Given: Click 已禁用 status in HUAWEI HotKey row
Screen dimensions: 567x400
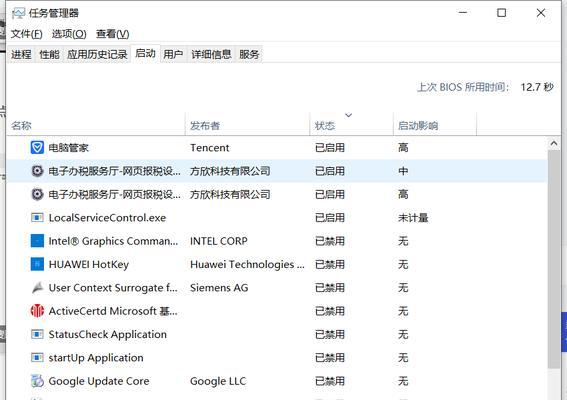Looking at the screenshot, I should (x=330, y=264).
